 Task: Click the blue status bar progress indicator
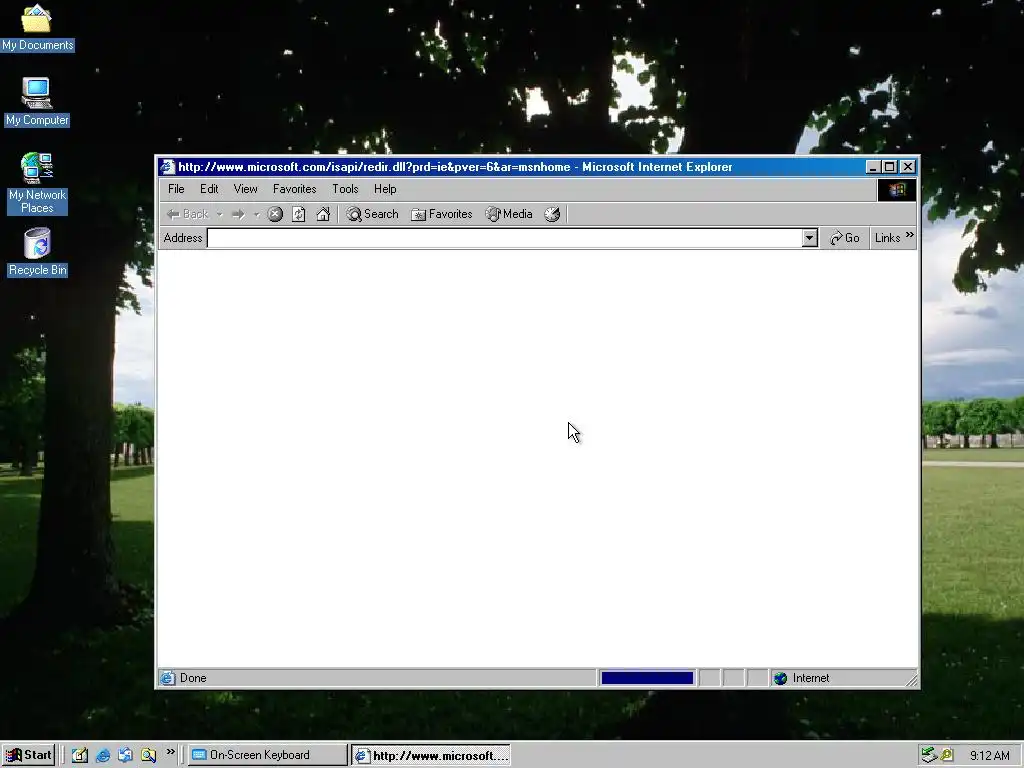(647, 679)
